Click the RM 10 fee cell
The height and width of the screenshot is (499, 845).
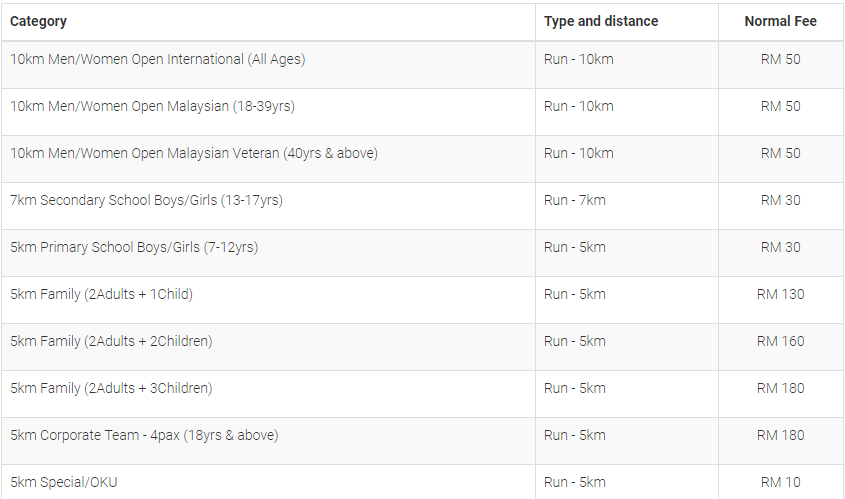click(x=780, y=482)
